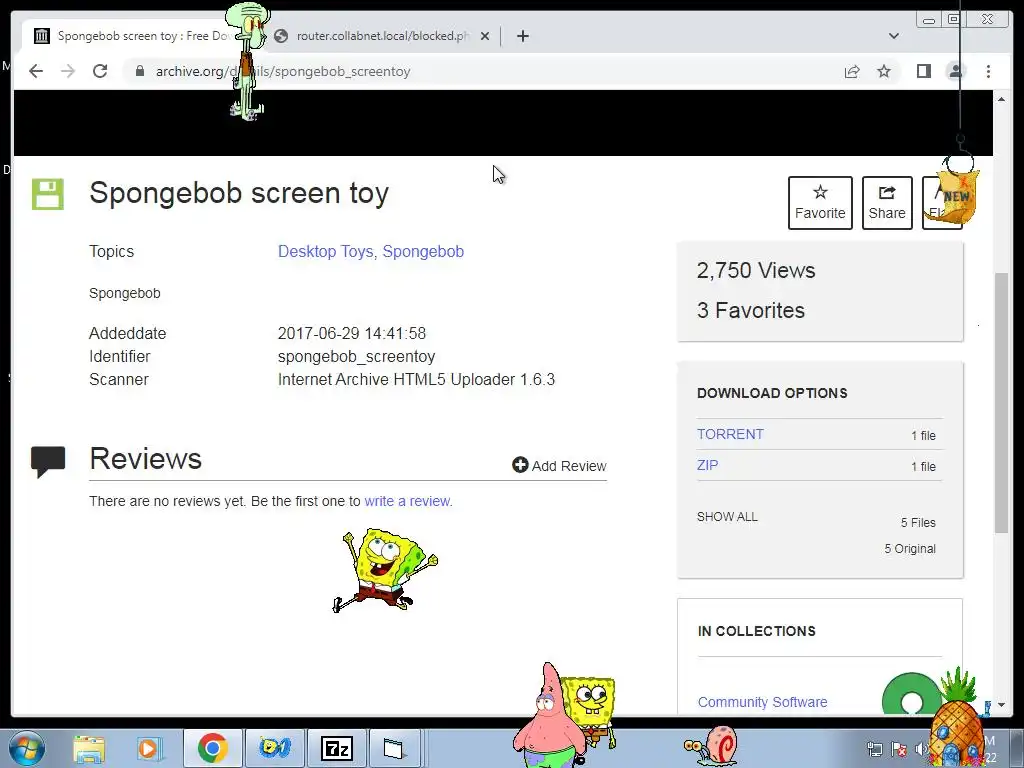The image size is (1024, 768).
Task: Open the 7z taskbar icon
Action: [x=336, y=748]
